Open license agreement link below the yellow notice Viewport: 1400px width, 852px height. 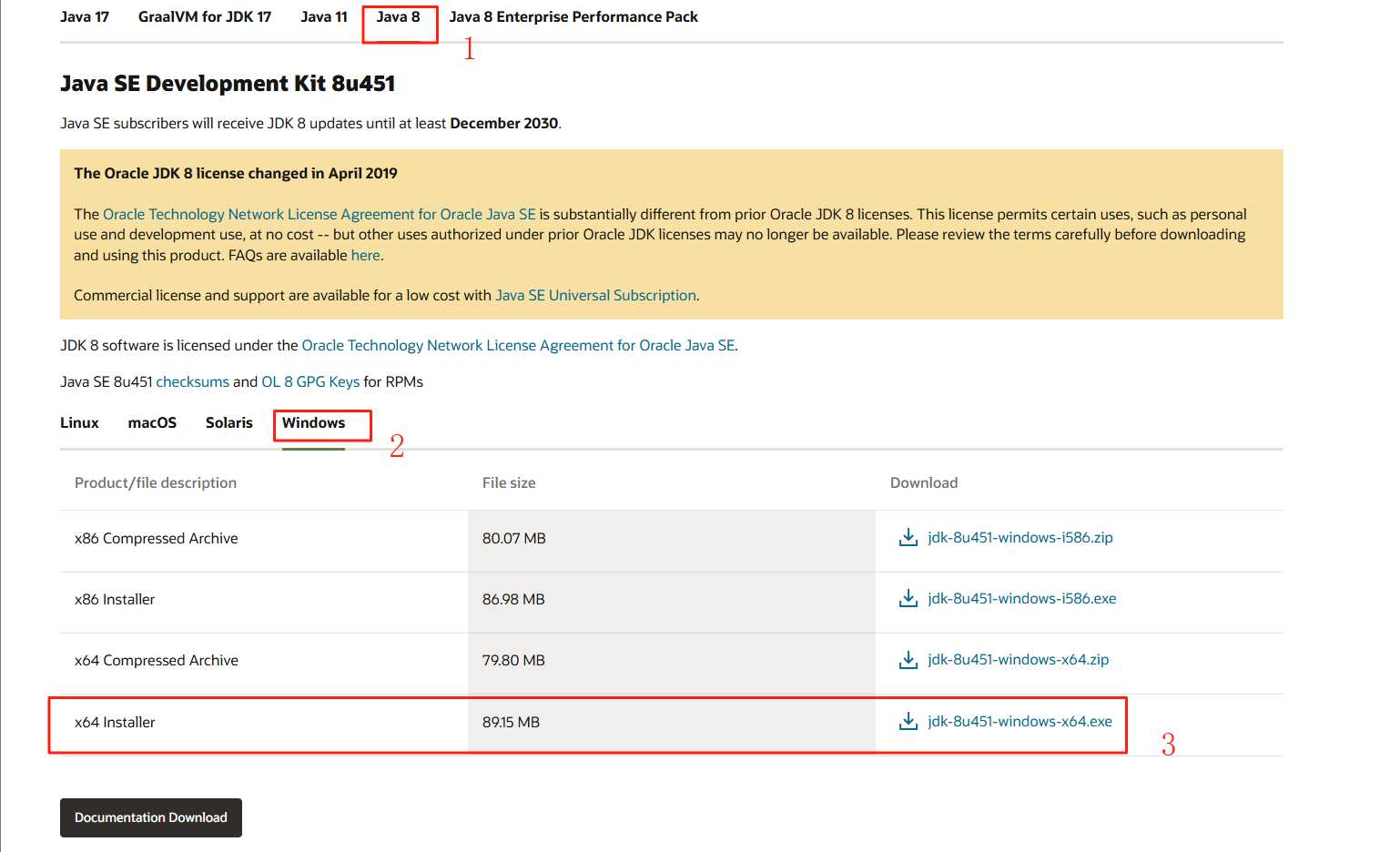tap(518, 346)
